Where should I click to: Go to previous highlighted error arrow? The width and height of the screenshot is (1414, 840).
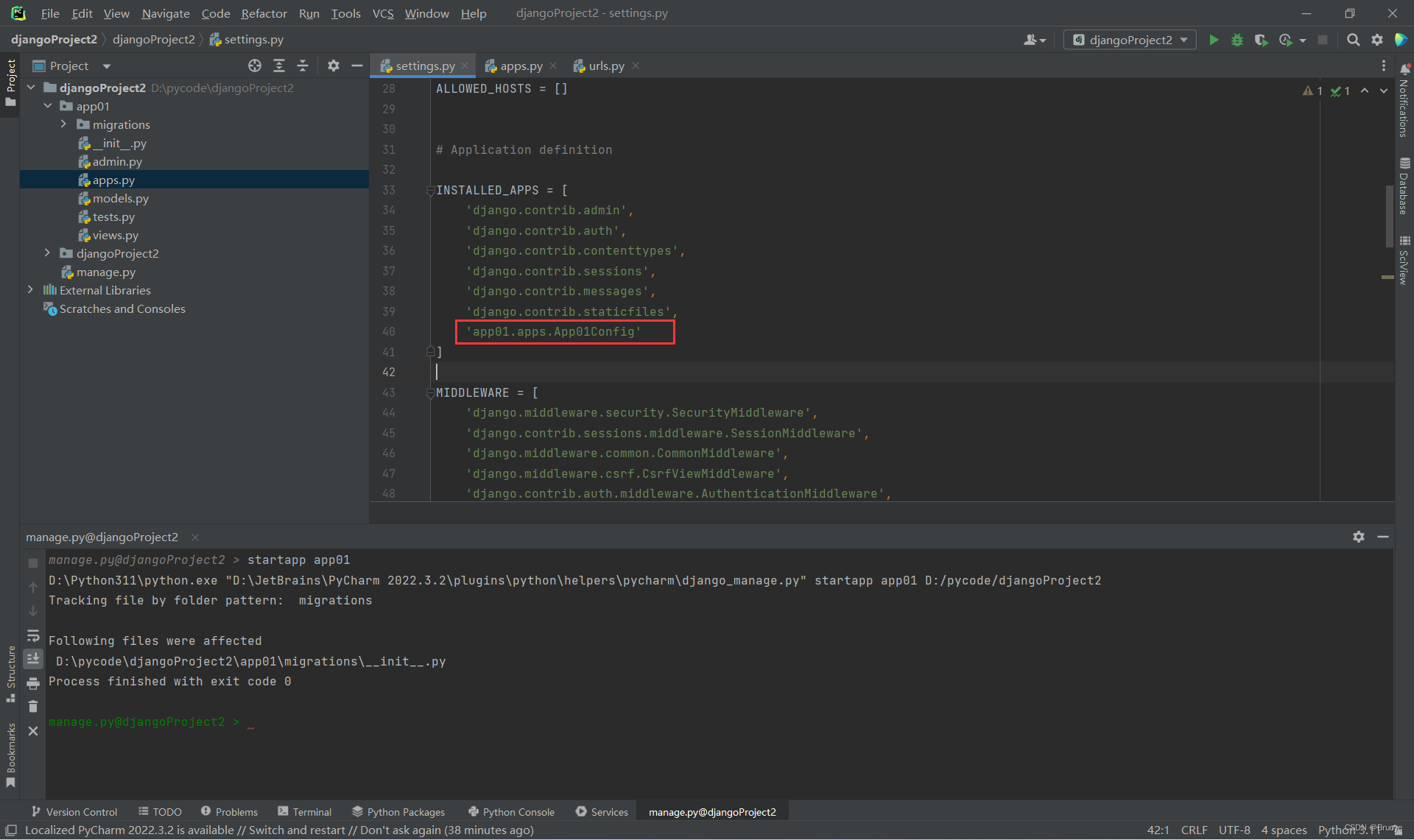pyautogui.click(x=1365, y=91)
